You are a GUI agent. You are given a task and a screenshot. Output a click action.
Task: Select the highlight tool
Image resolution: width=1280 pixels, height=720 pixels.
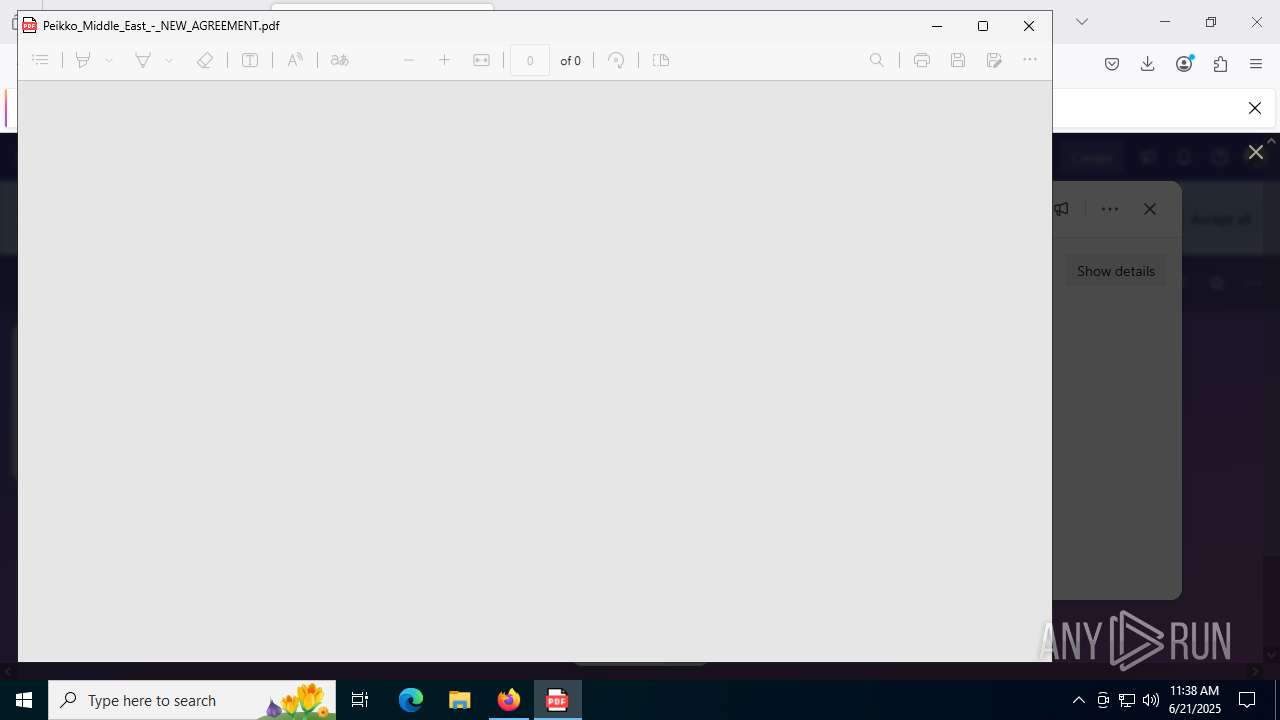pos(84,60)
